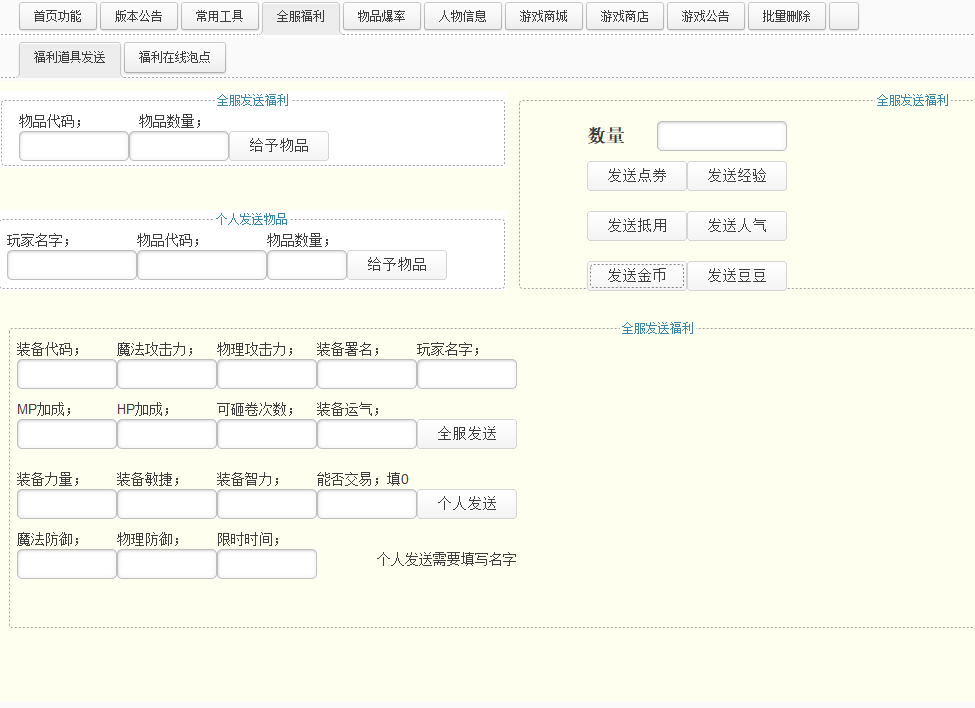Click the 玩家名字 field in 个人发送物品
Viewport: 975px width, 708px height.
tap(71, 265)
